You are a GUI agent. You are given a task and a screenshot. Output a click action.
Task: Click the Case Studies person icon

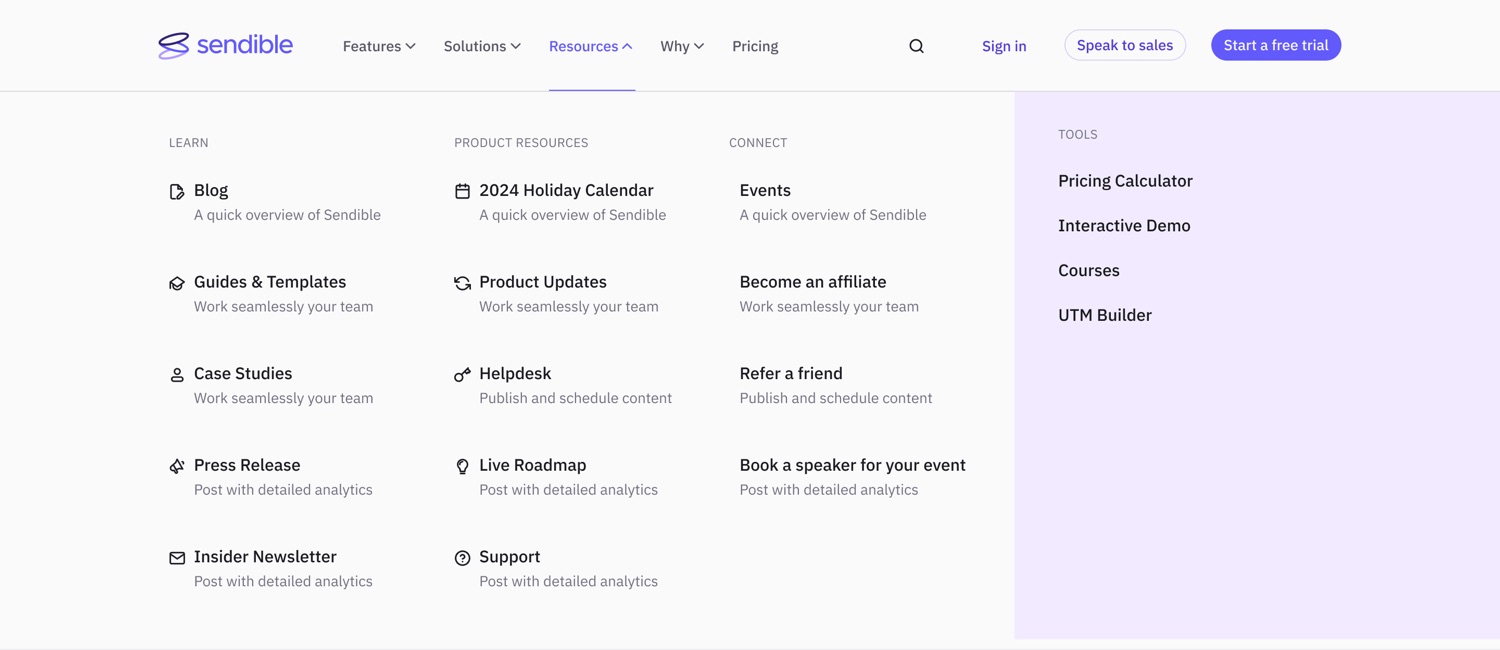pyautogui.click(x=177, y=375)
